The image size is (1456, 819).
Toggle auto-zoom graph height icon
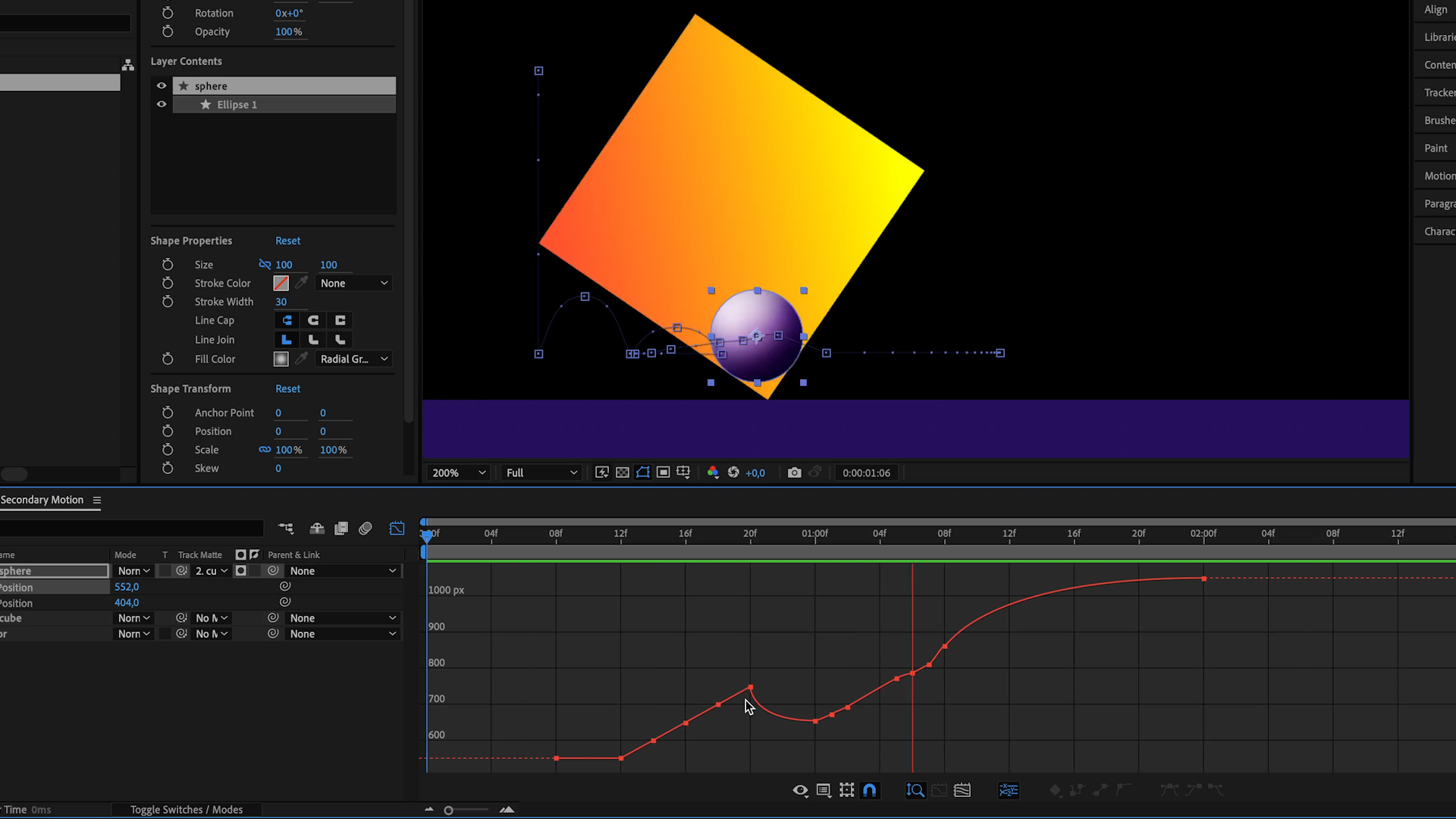point(915,790)
